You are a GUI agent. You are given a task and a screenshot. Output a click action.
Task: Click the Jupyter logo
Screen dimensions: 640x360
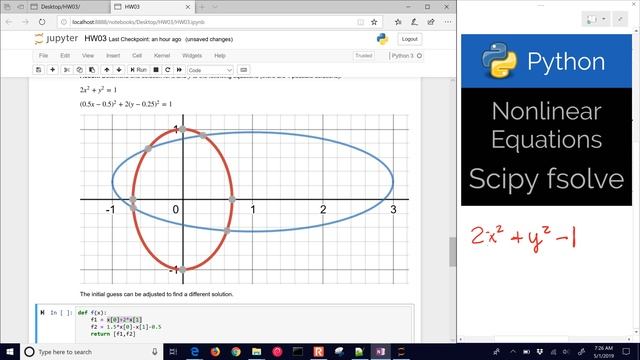coord(56,39)
